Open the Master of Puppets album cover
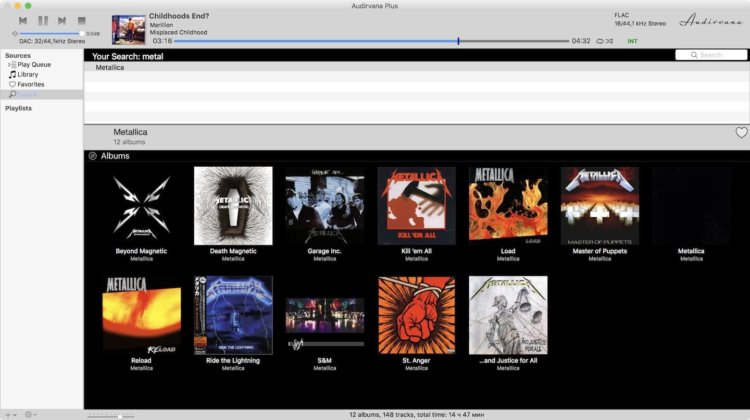The width and height of the screenshot is (750, 420). (600, 206)
